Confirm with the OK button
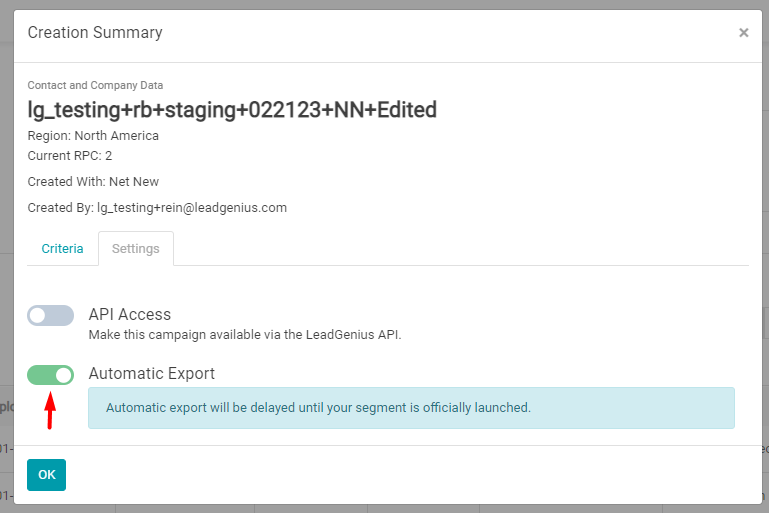Viewport: 769px width, 513px height. (x=47, y=475)
